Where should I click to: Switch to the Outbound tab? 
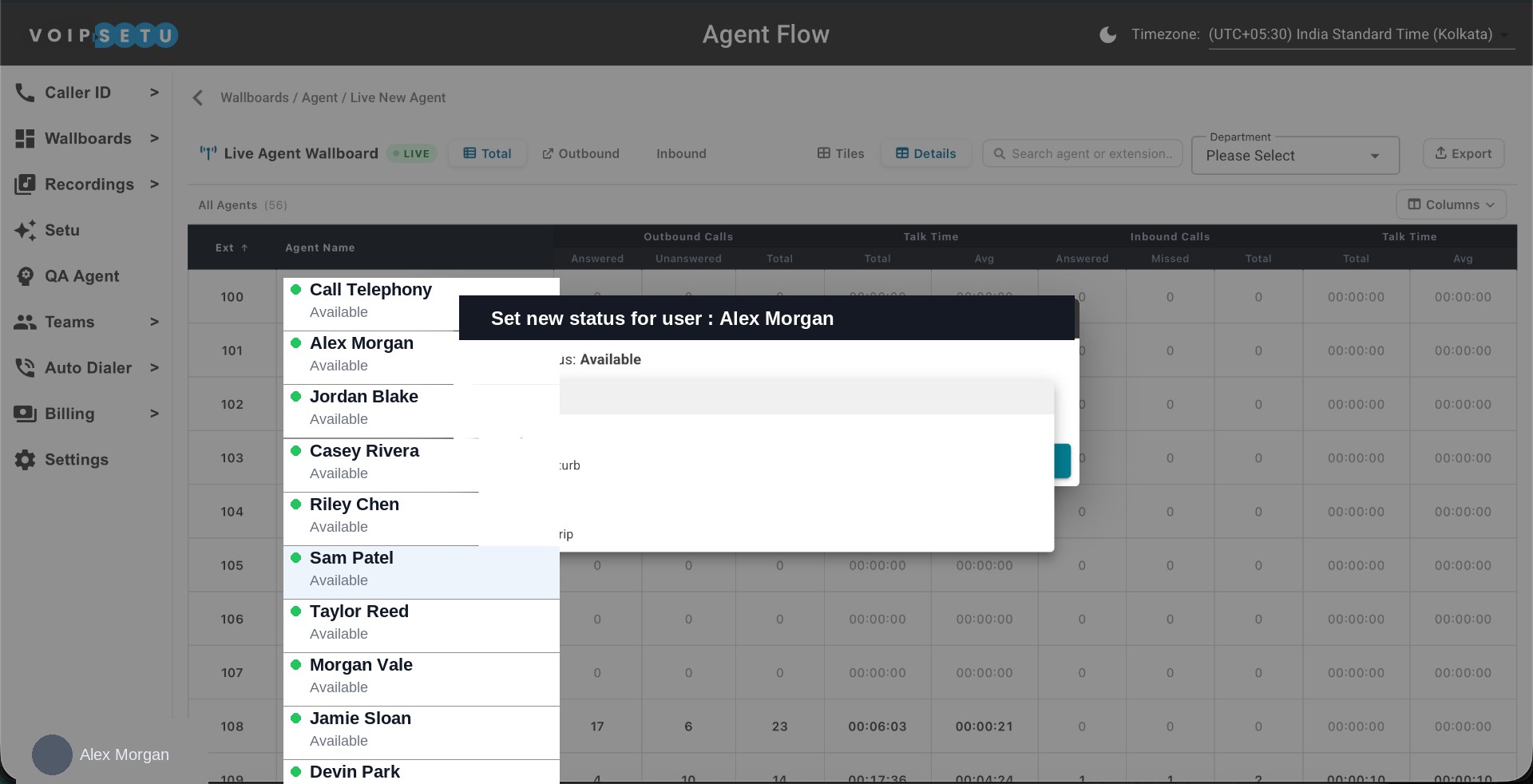[x=580, y=153]
